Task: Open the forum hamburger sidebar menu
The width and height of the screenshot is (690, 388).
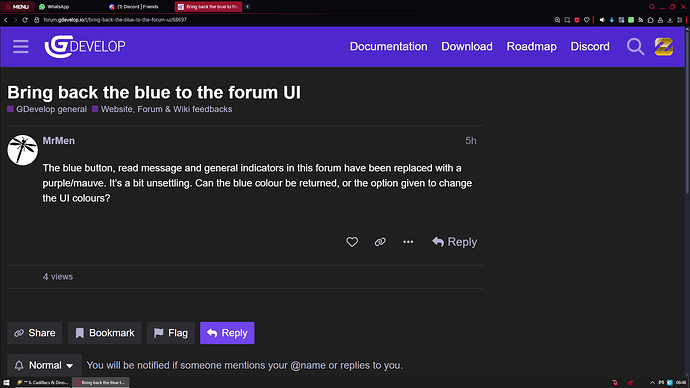Action: point(21,46)
